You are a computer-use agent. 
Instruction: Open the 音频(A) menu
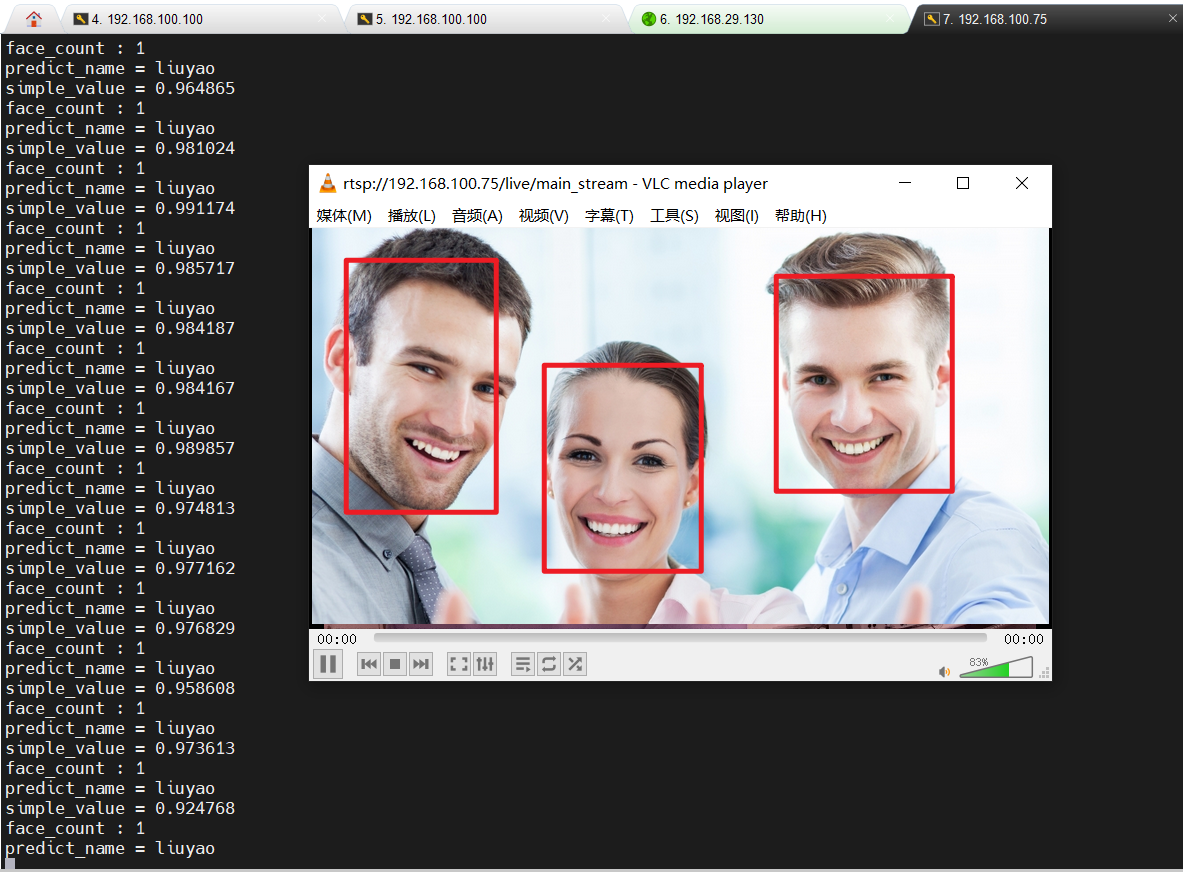(477, 215)
